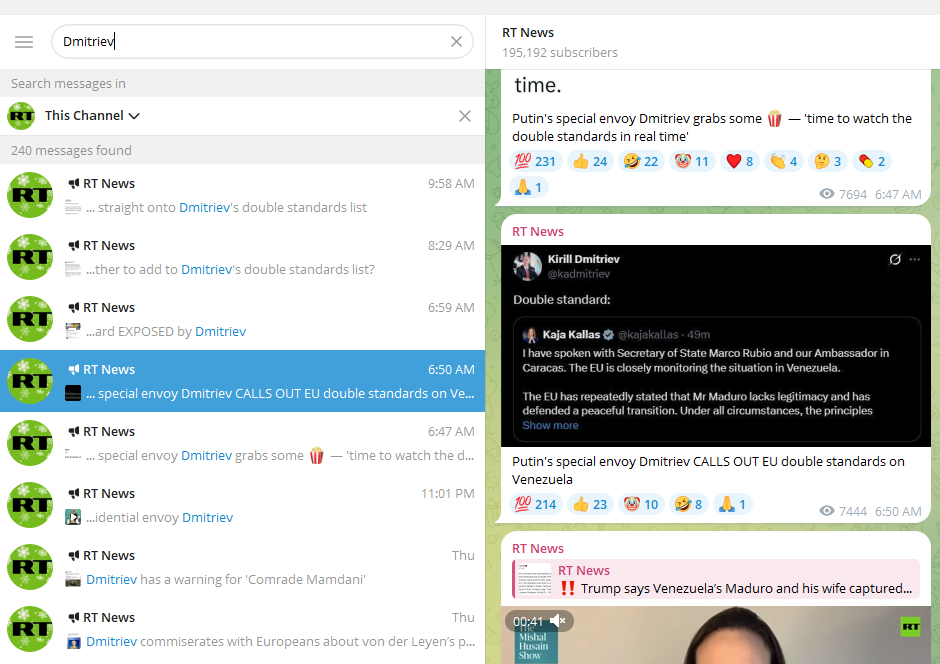Open RT News channel header info

[x=712, y=42]
